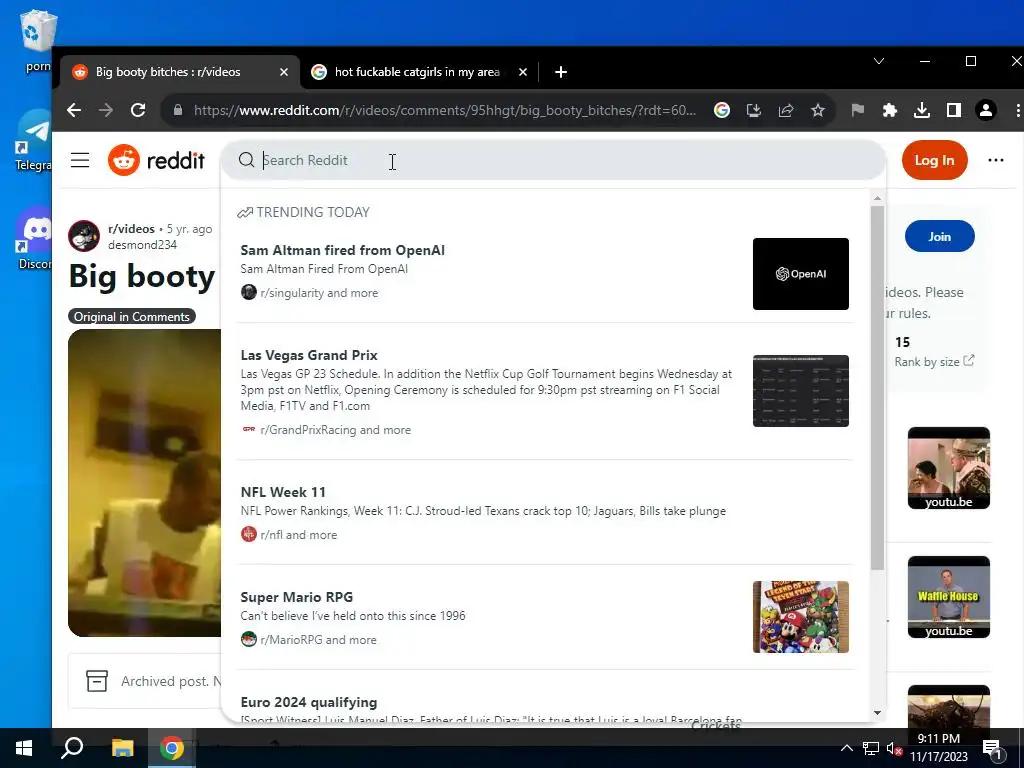The width and height of the screenshot is (1024, 768).
Task: Close the Google search tab
Action: [x=522, y=72]
